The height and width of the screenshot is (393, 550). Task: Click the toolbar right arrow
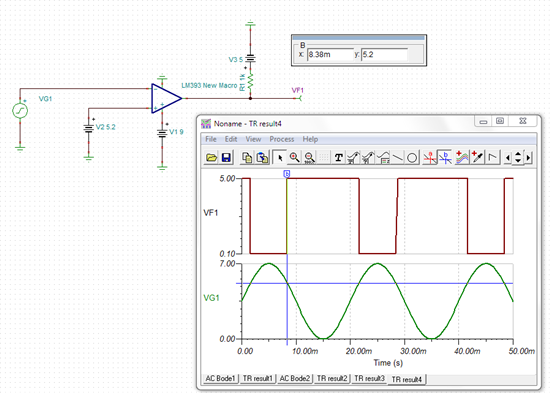[528, 158]
